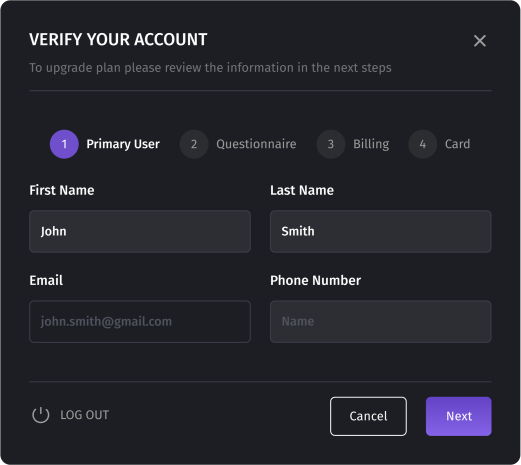Go to the Primary User step
The width and height of the screenshot is (521, 465).
[x=123, y=144]
